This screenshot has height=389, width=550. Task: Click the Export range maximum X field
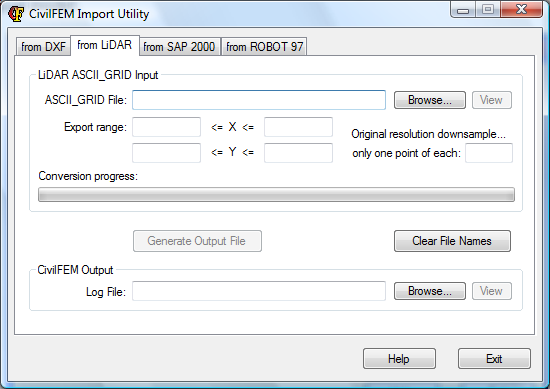tap(298, 127)
